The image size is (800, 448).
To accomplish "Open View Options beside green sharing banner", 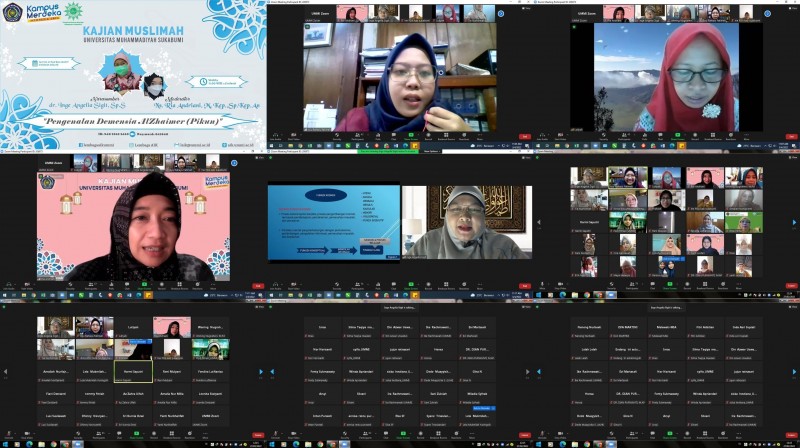I will click(431, 152).
